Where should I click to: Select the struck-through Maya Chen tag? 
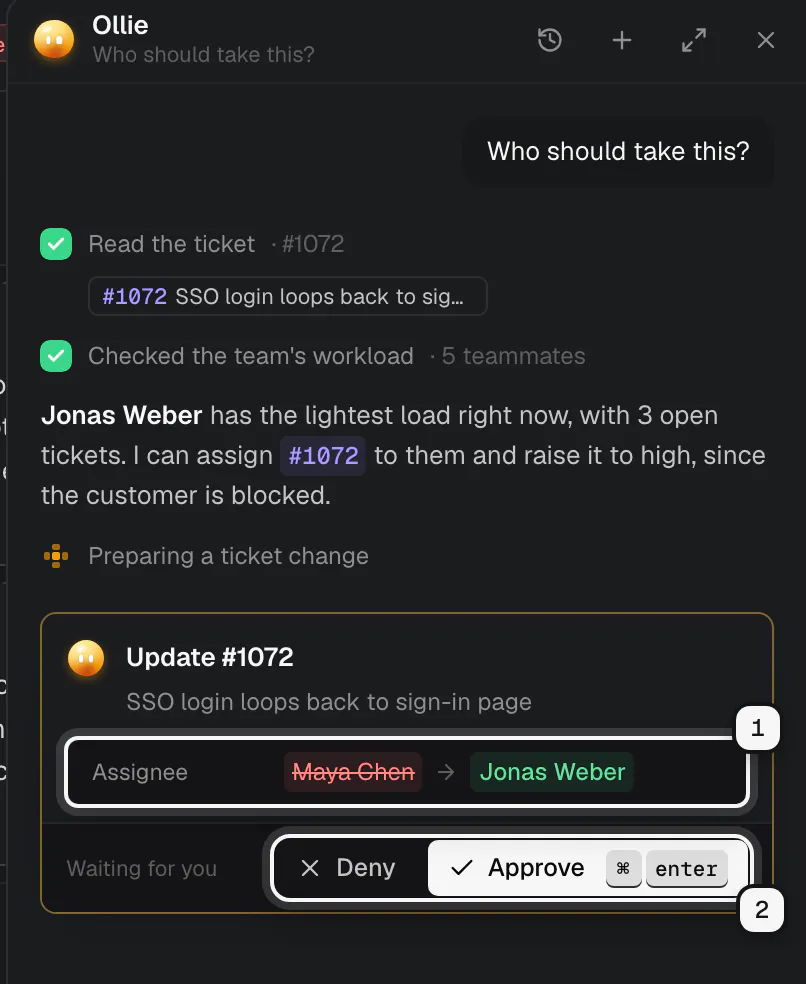353,772
